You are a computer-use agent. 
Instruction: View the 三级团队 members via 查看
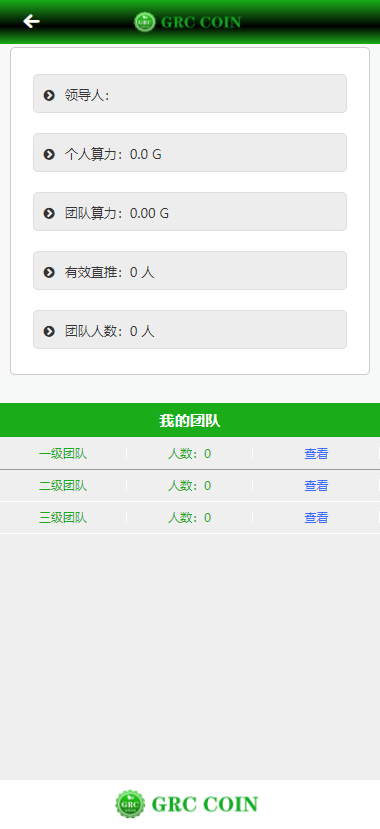coord(316,518)
